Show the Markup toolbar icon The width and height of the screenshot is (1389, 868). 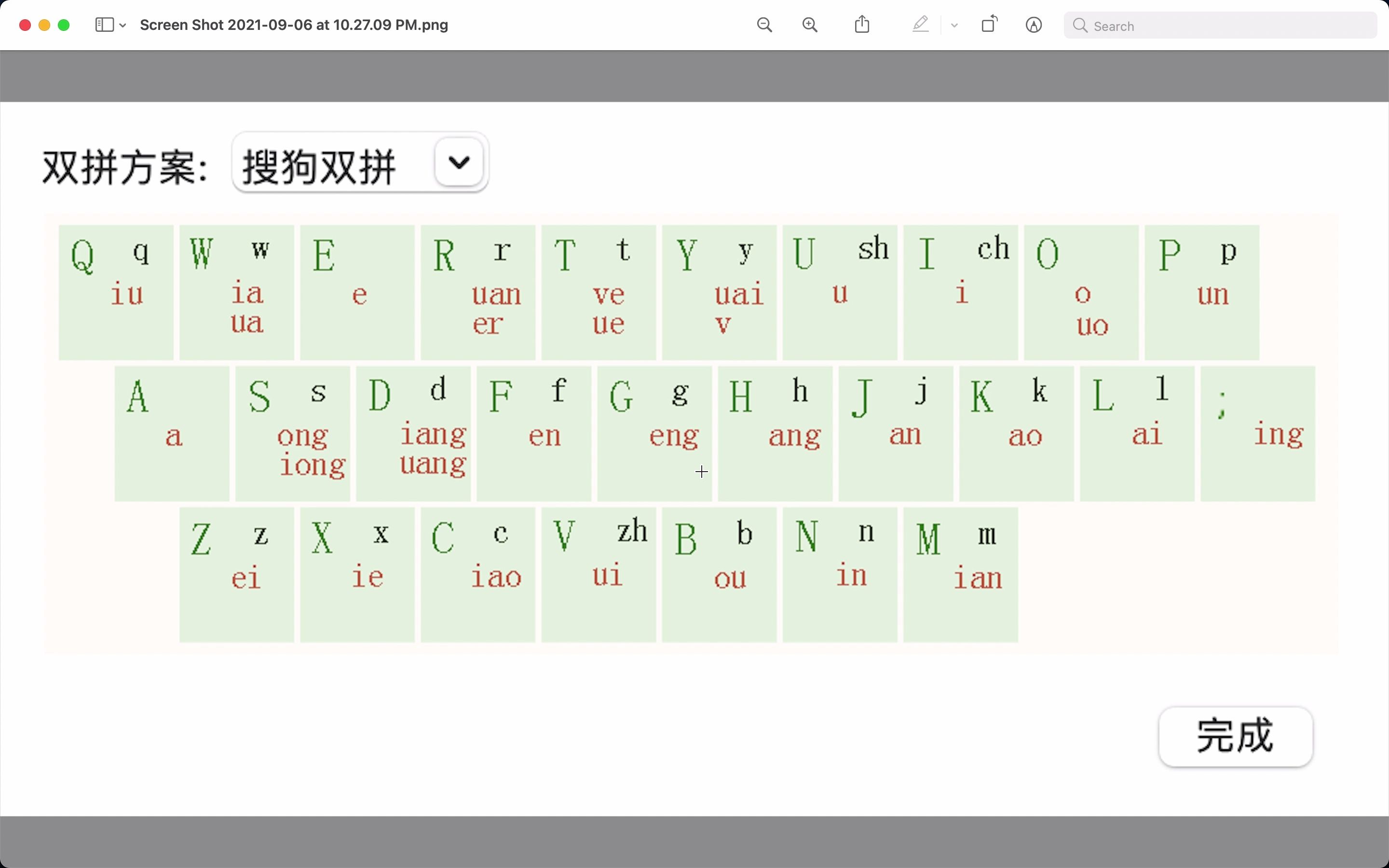pyautogui.click(x=1034, y=25)
